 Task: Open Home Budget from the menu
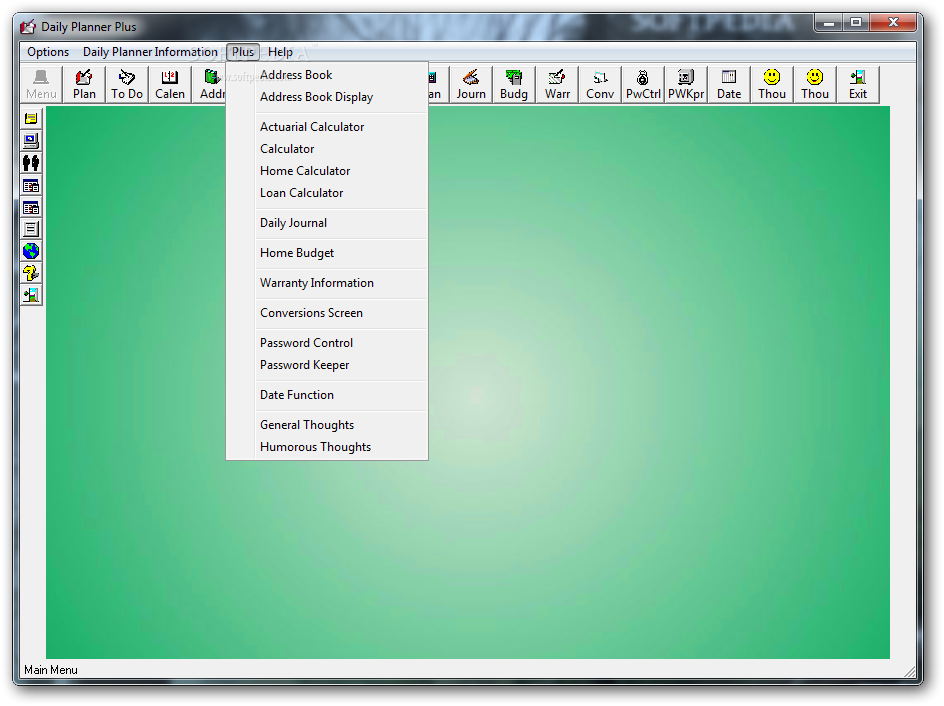(x=327, y=253)
